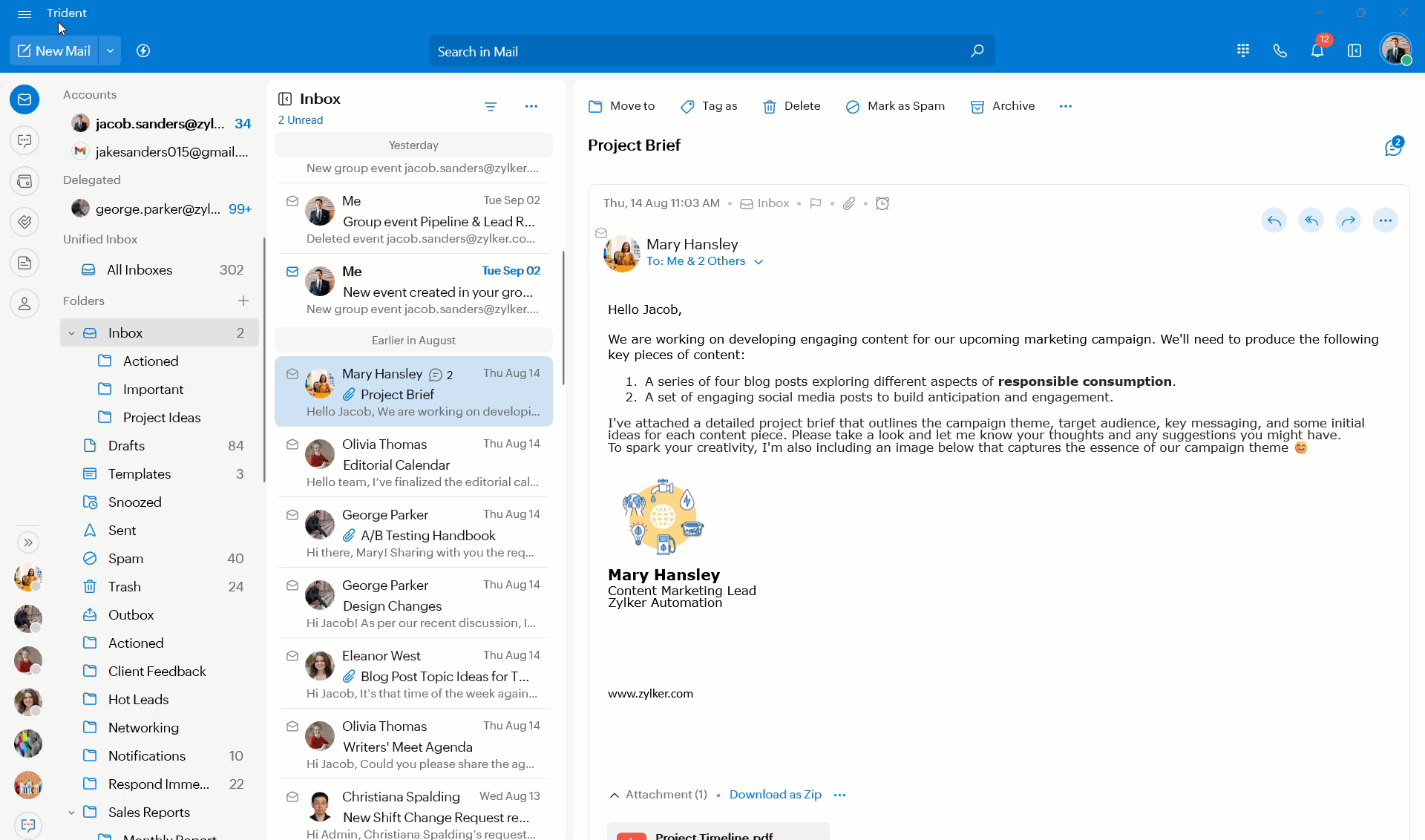
Task: Collapse the left folder pane toggle
Action: (285, 99)
